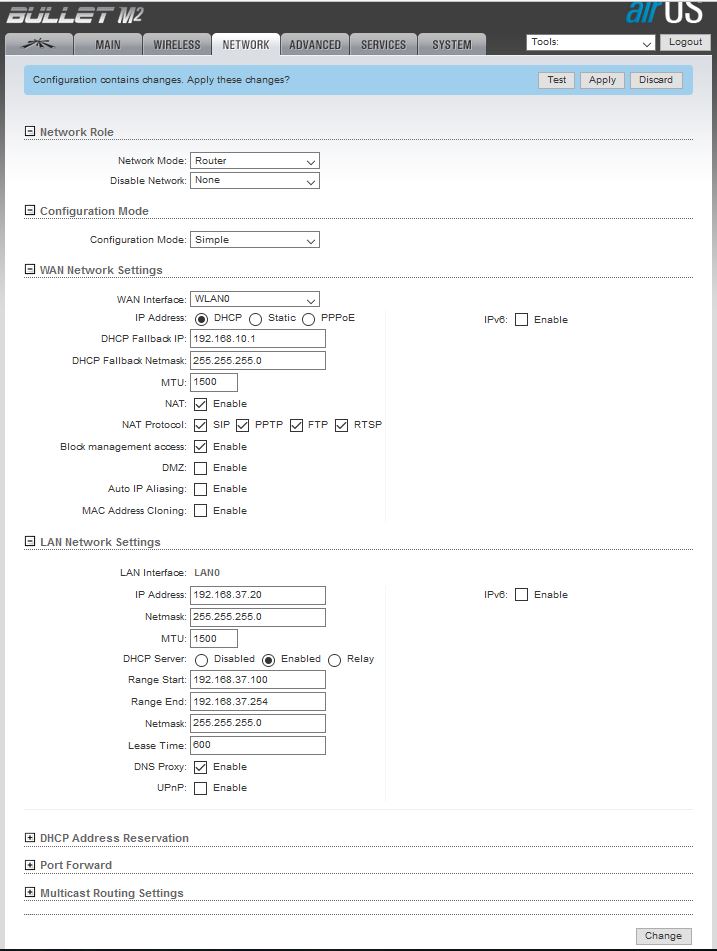The height and width of the screenshot is (951, 717).
Task: Enable the UPnP checkbox
Action: coord(201,788)
